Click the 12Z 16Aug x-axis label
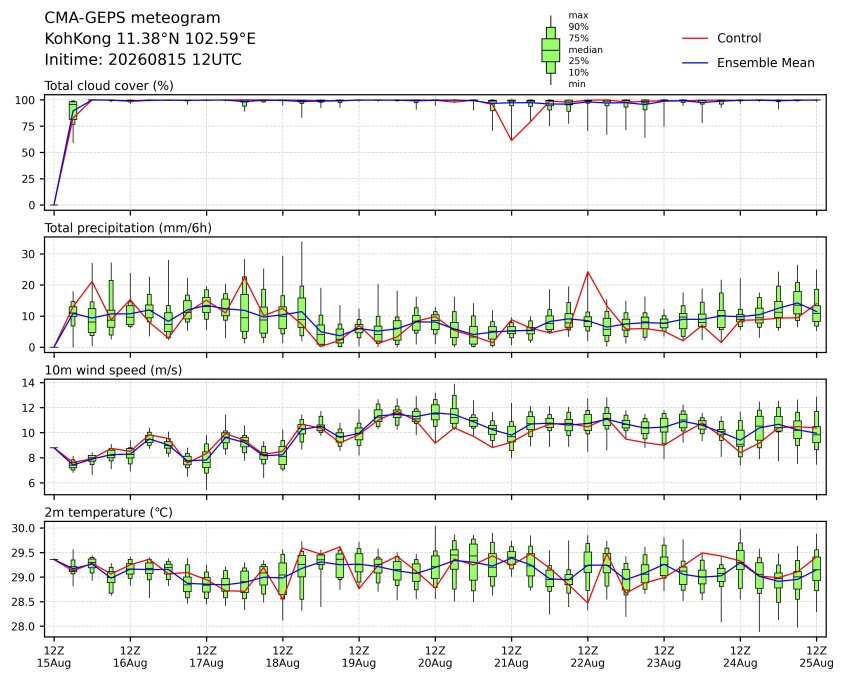 tap(130, 656)
